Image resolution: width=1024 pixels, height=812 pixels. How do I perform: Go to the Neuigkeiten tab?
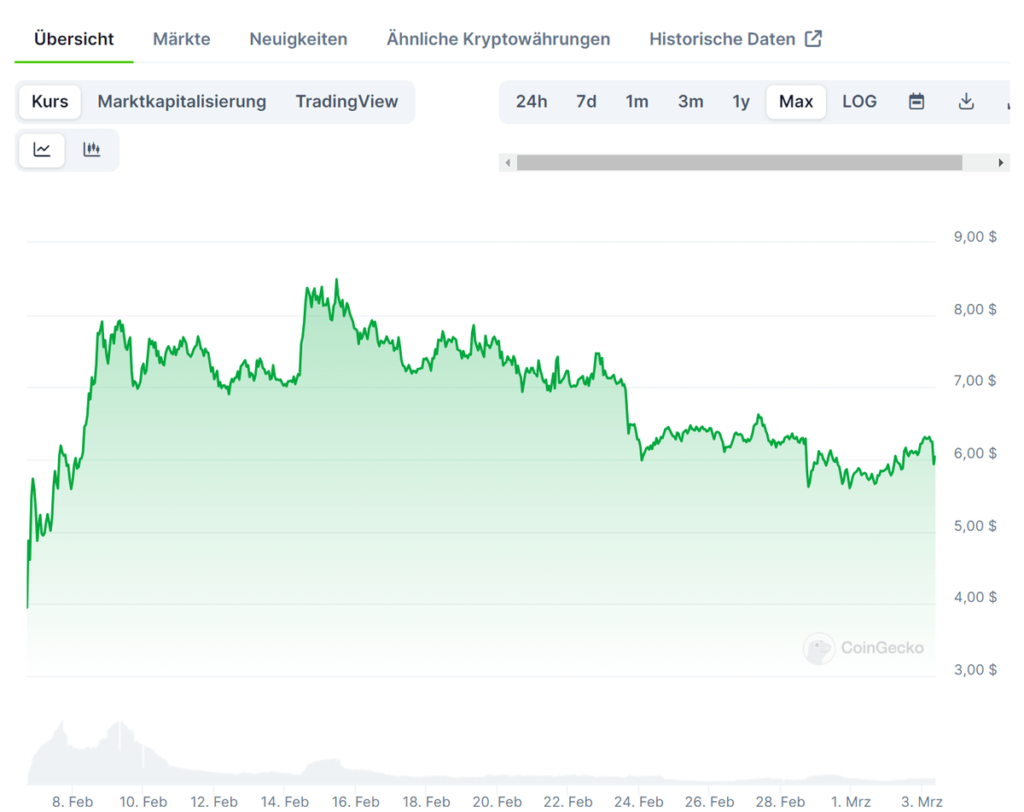pyautogui.click(x=298, y=39)
